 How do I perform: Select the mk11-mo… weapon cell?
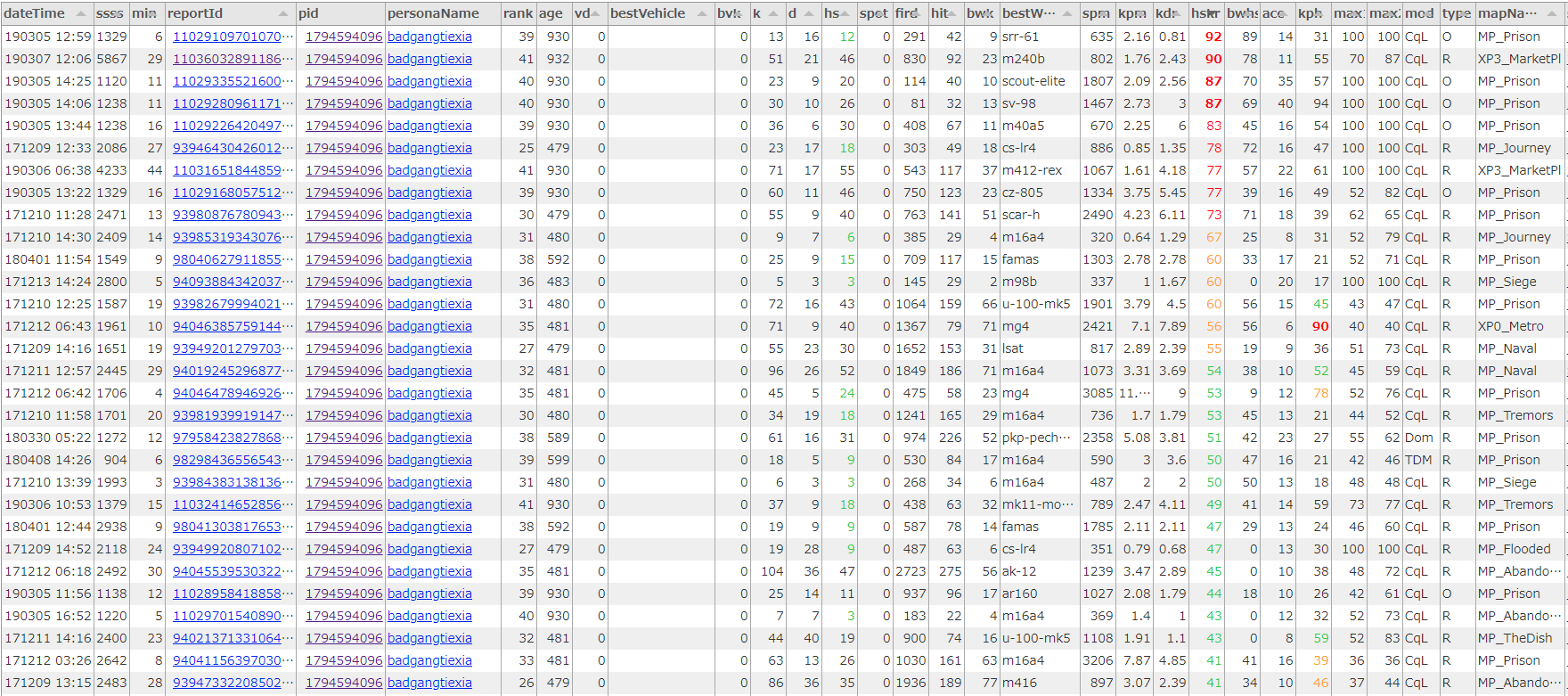click(x=1040, y=504)
